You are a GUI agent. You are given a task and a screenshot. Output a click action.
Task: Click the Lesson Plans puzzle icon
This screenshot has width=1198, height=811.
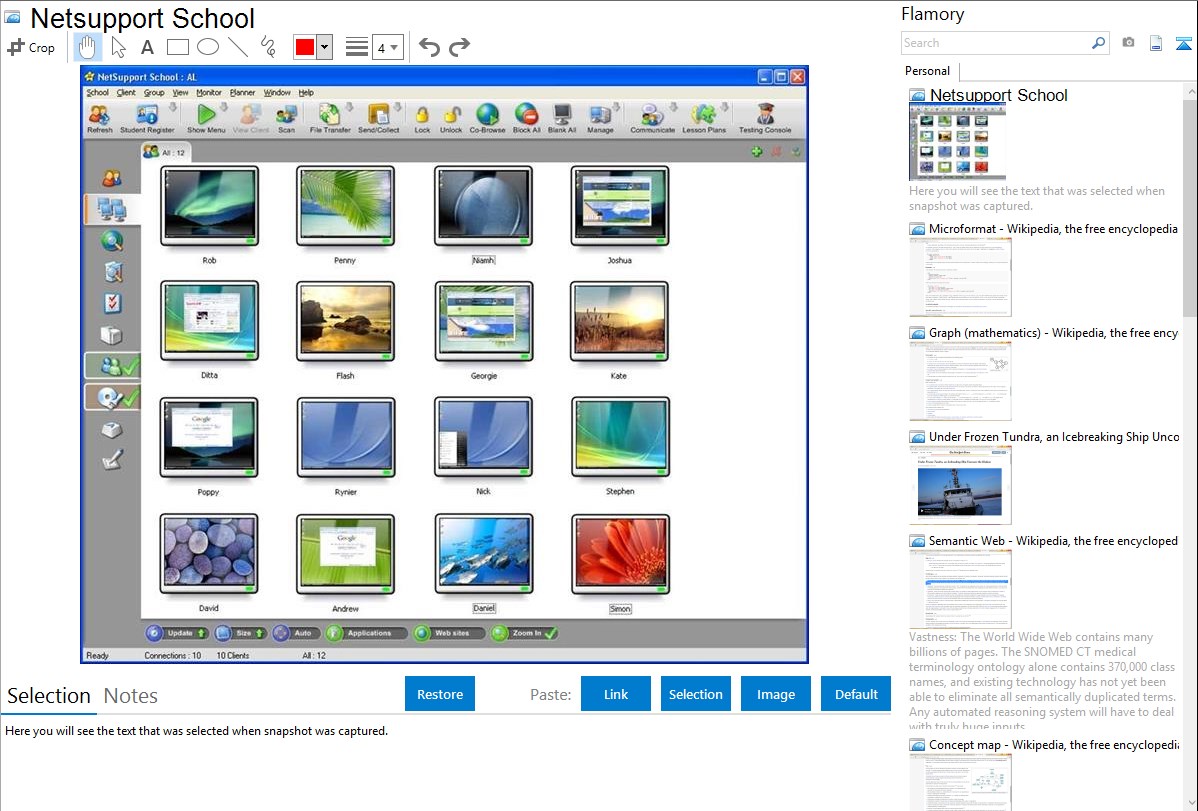[x=704, y=118]
